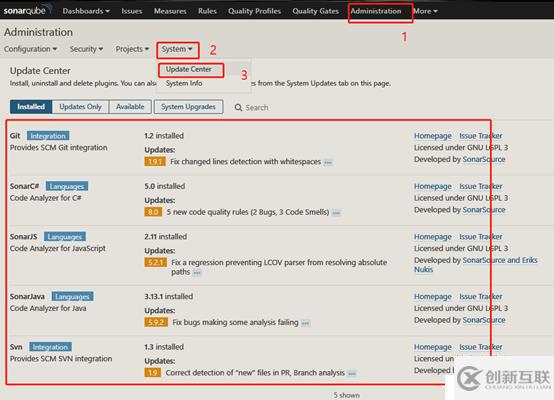
Task: Click the search magnifier icon
Action: coord(238,107)
